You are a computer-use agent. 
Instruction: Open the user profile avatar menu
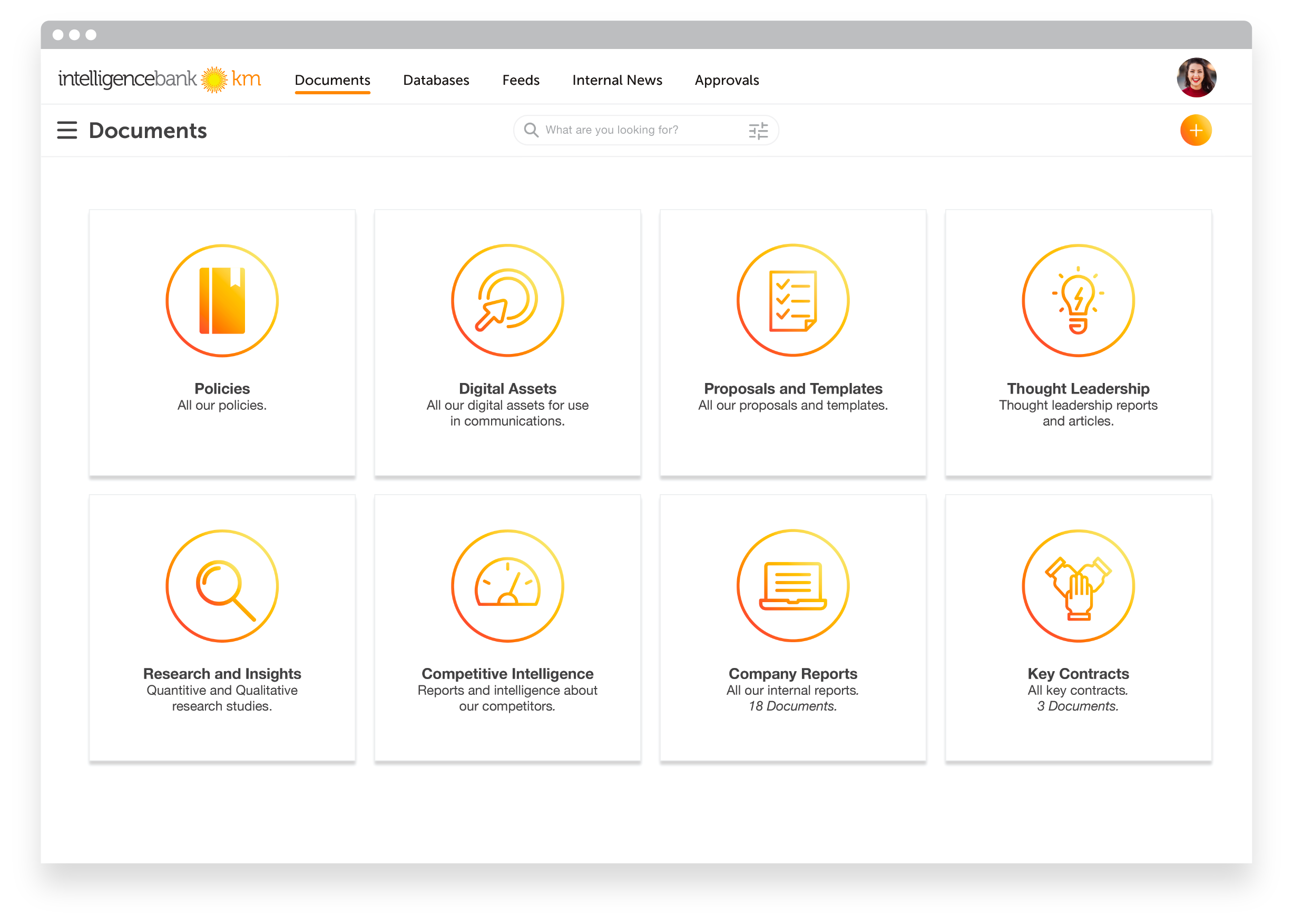point(1196,78)
